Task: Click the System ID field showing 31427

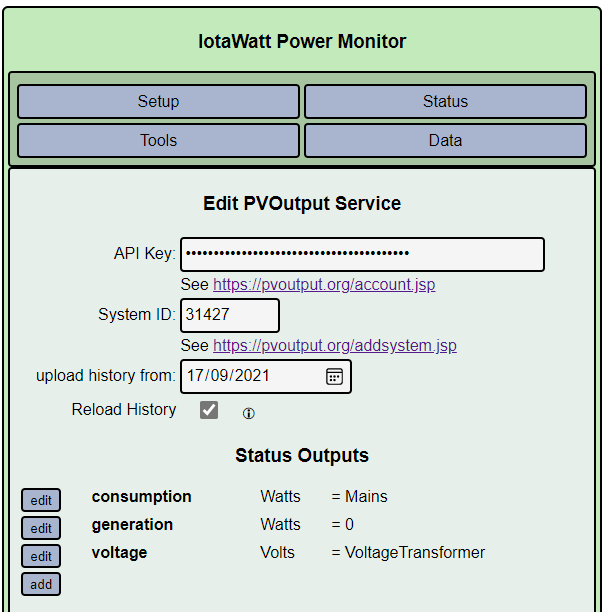Action: coord(230,315)
